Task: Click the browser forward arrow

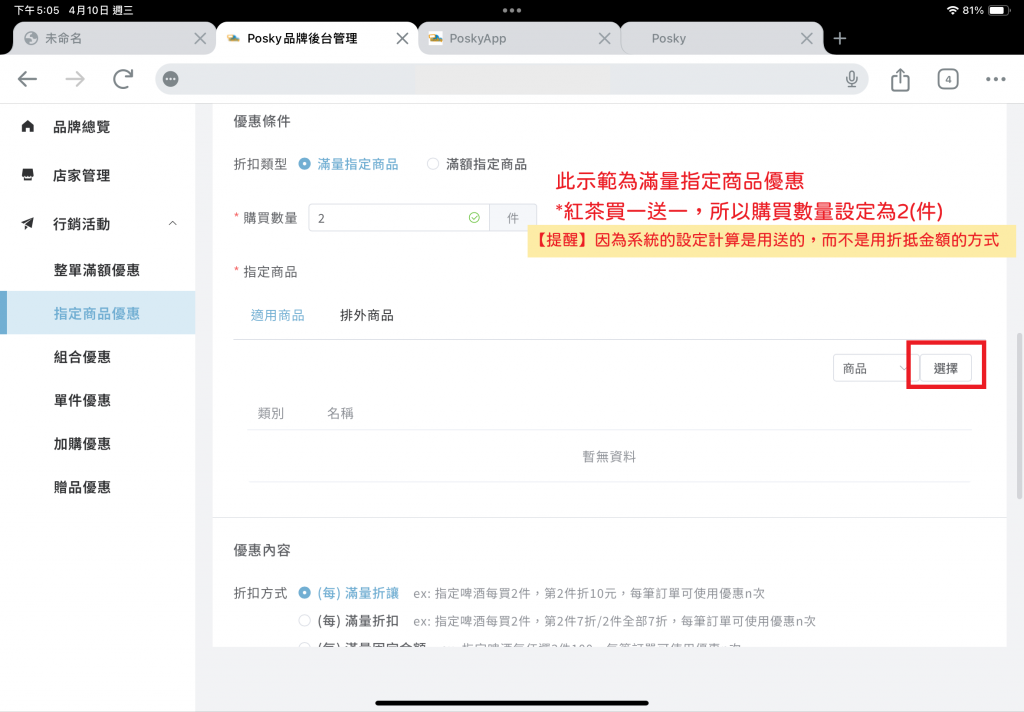Action: (x=75, y=79)
